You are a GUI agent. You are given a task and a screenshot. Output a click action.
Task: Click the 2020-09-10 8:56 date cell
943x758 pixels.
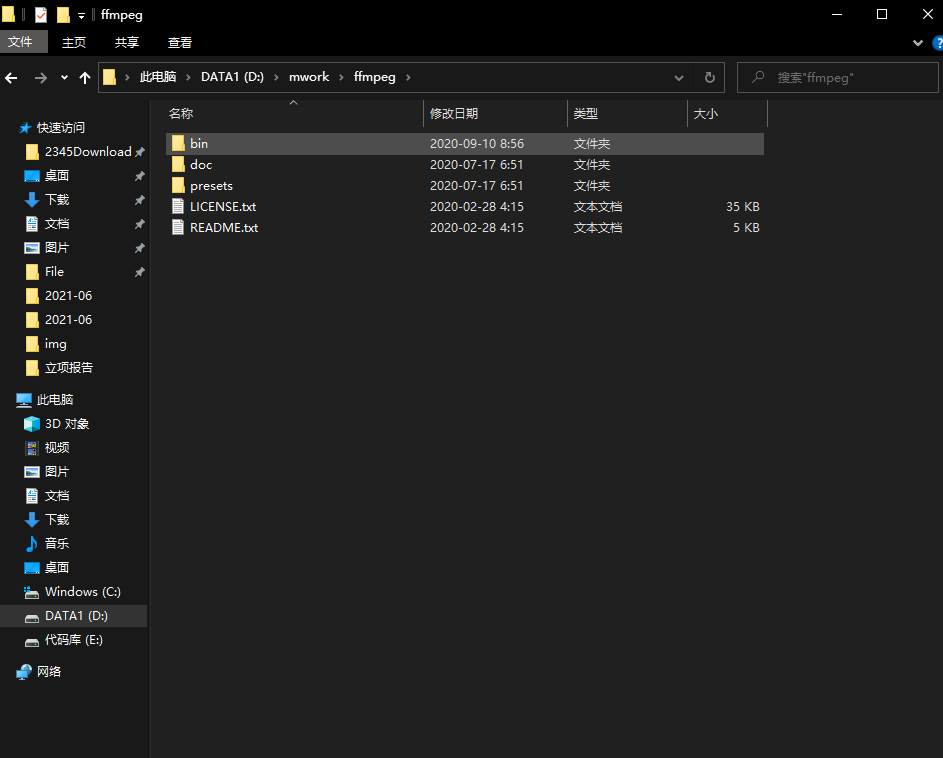tap(477, 143)
